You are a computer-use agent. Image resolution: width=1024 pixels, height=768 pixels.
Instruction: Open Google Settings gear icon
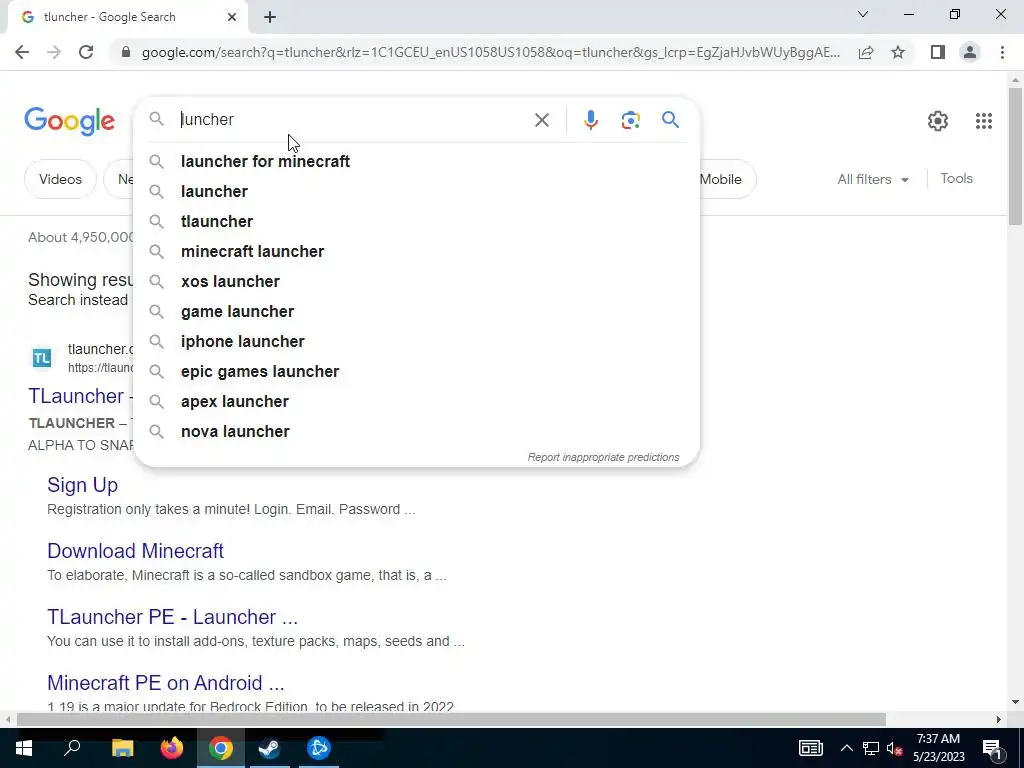(x=938, y=121)
